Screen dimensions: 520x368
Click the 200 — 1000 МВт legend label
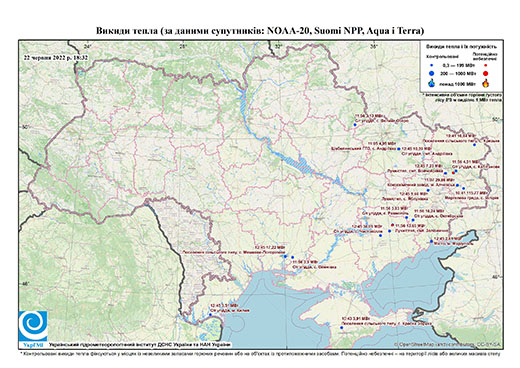click(x=457, y=73)
